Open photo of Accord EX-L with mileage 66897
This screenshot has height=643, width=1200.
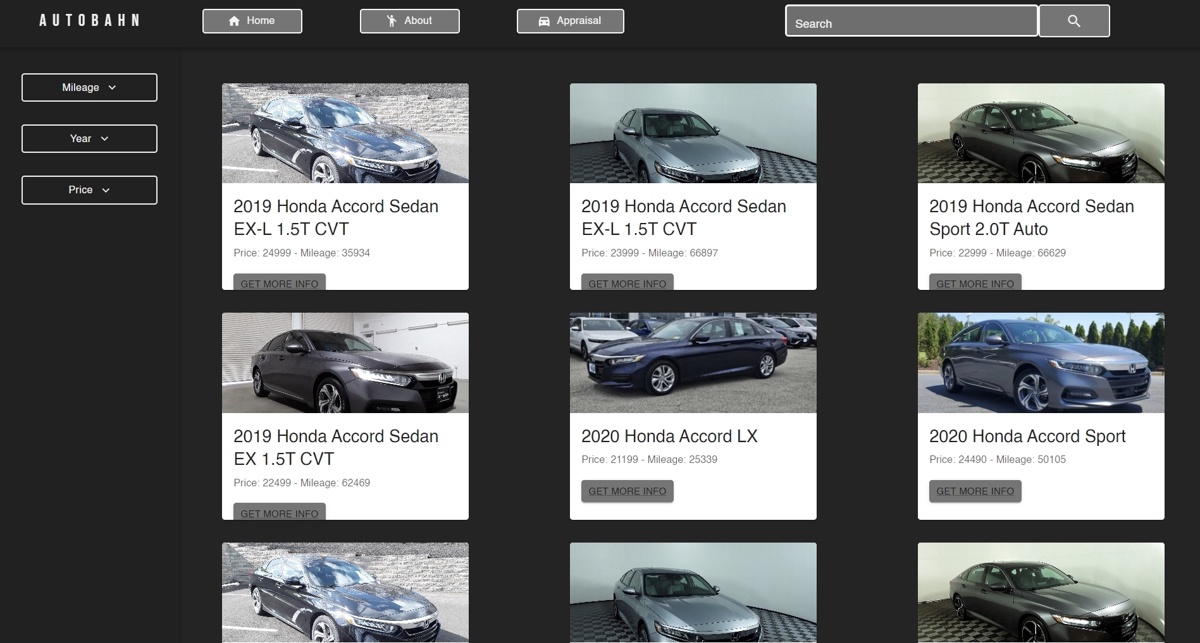[x=693, y=133]
